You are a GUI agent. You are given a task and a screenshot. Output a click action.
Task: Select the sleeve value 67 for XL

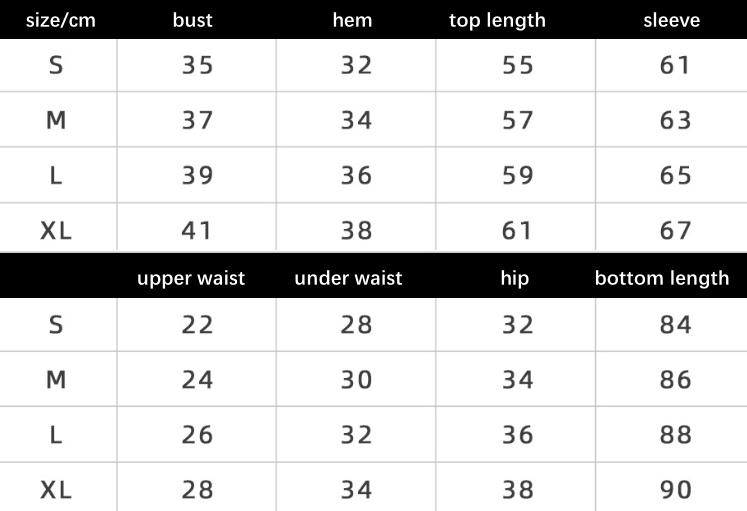[676, 230]
